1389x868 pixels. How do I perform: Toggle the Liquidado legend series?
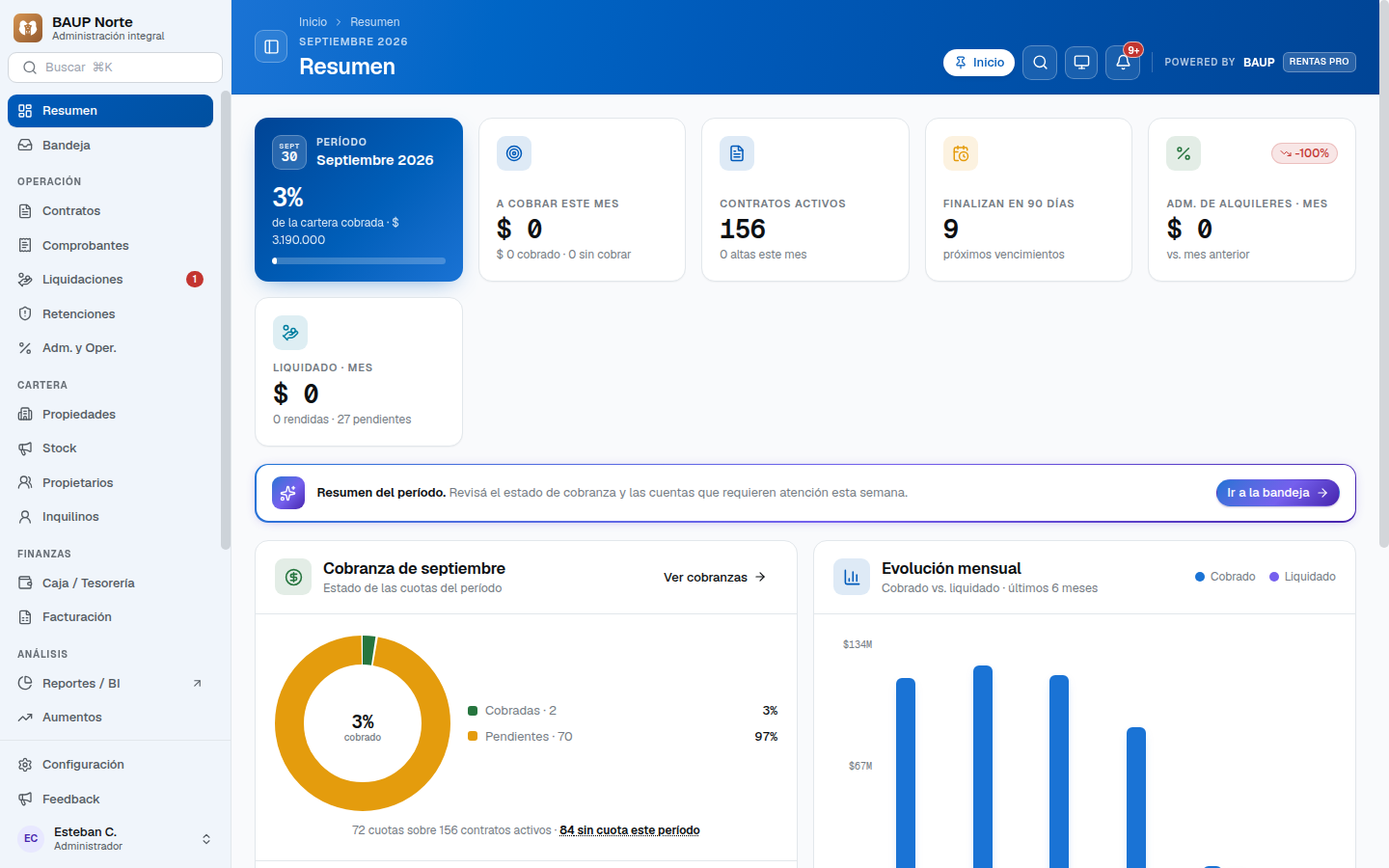click(x=1302, y=577)
